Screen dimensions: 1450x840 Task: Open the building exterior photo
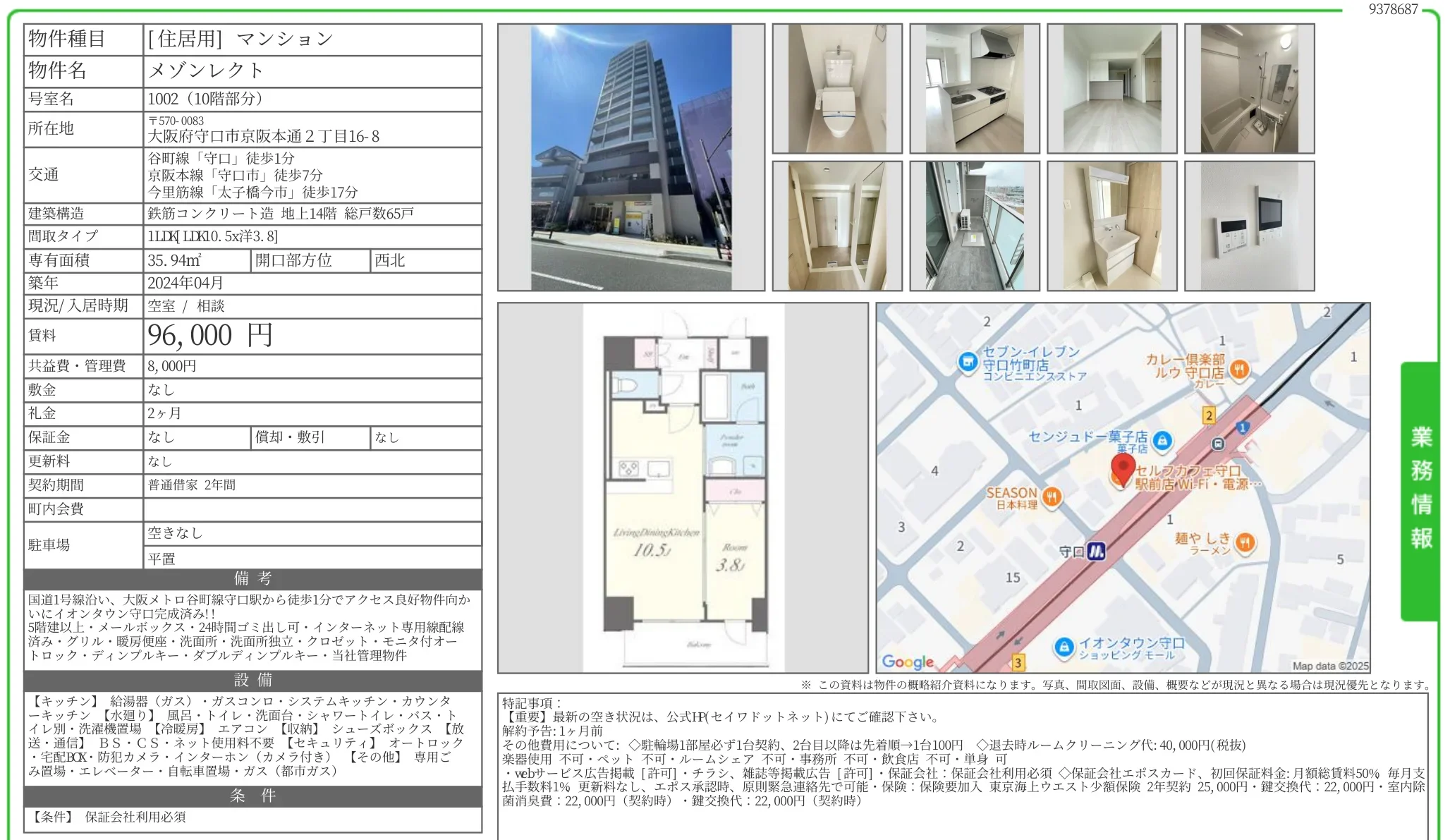pyautogui.click(x=630, y=157)
